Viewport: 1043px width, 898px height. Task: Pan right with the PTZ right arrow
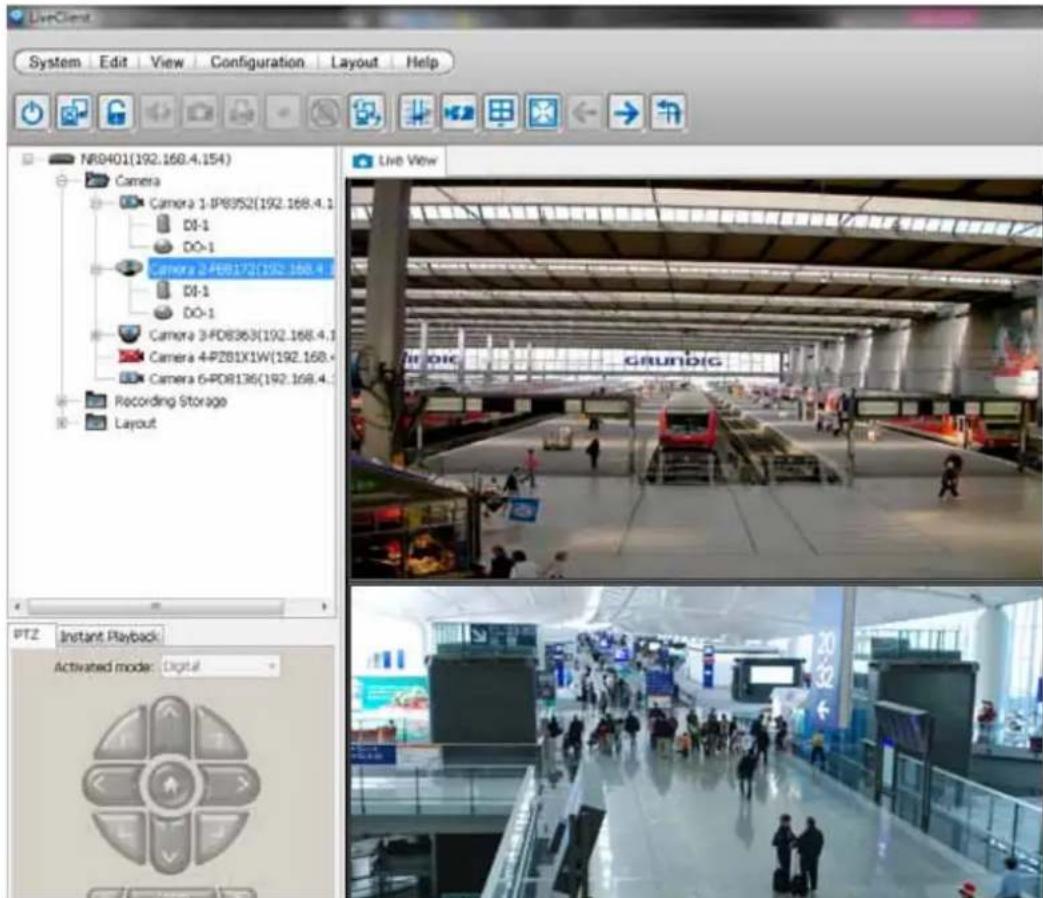point(232,785)
